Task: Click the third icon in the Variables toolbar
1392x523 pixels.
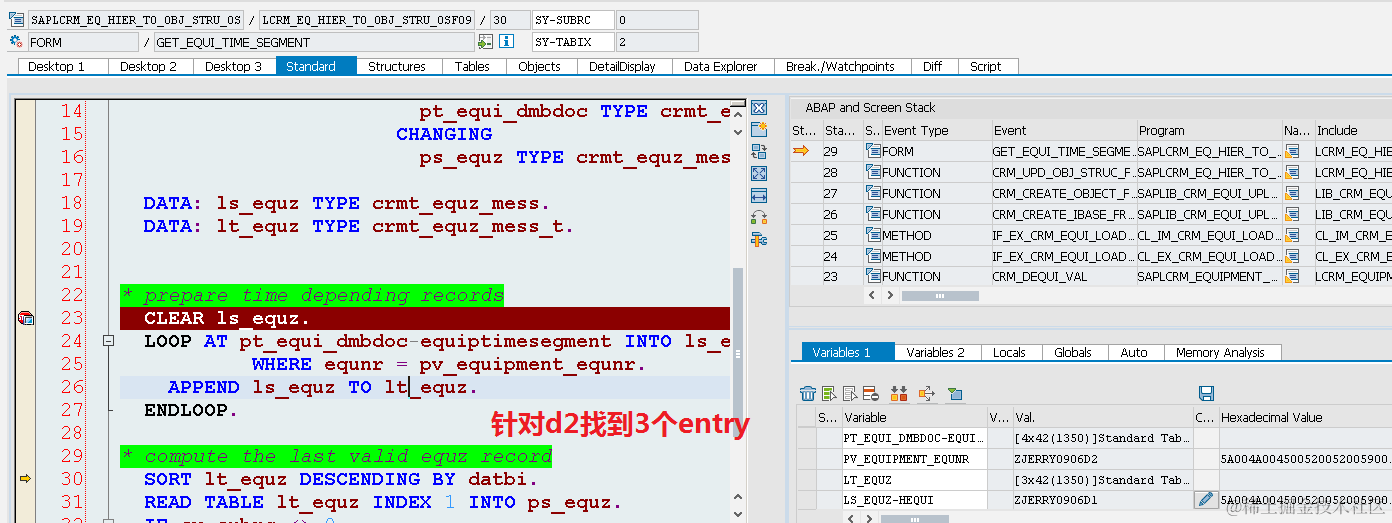Action: 850,394
